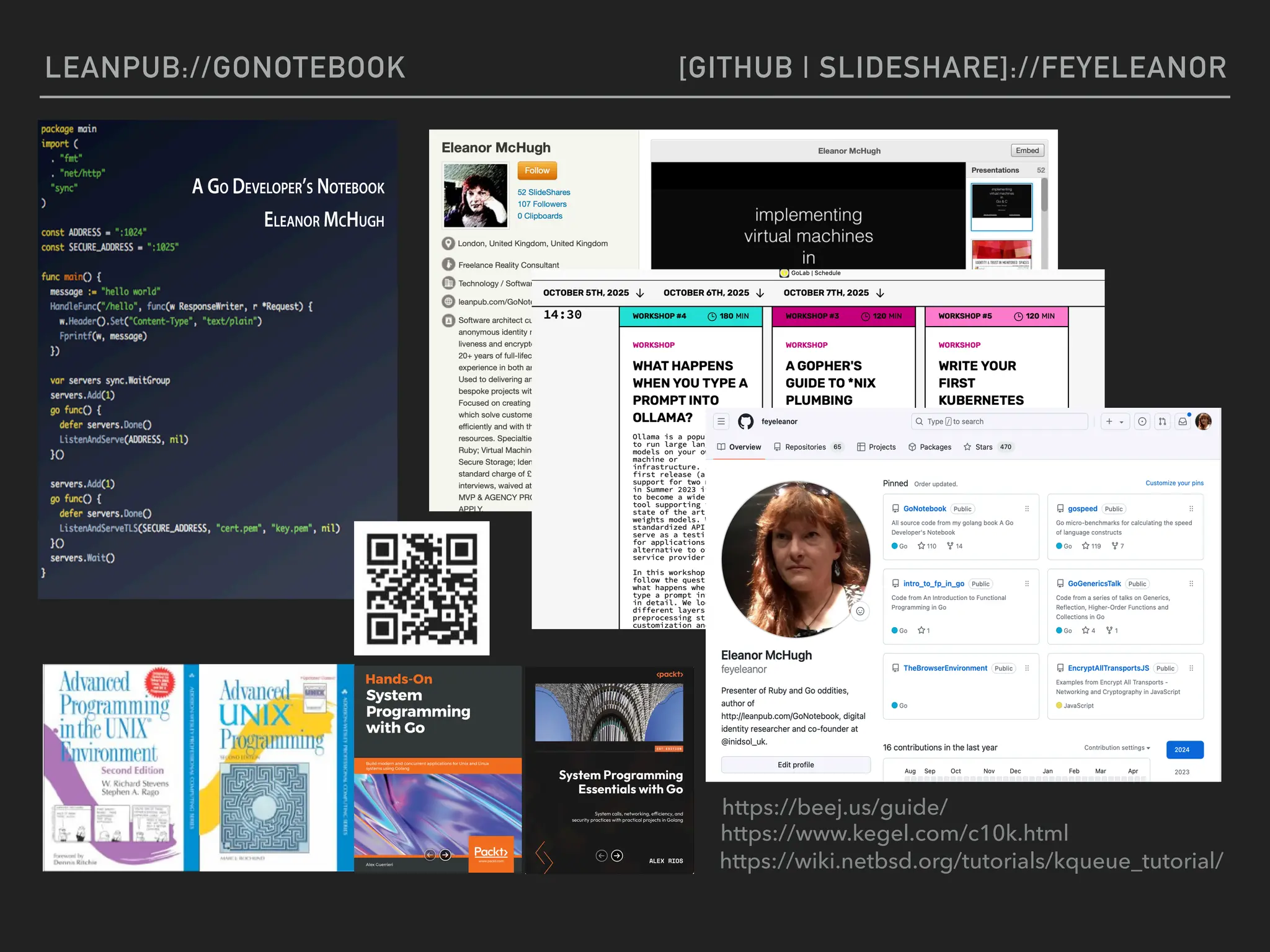Screen dimensions: 1270x952
Task: Open the GitHub notifications inbox icon
Action: click(1183, 421)
